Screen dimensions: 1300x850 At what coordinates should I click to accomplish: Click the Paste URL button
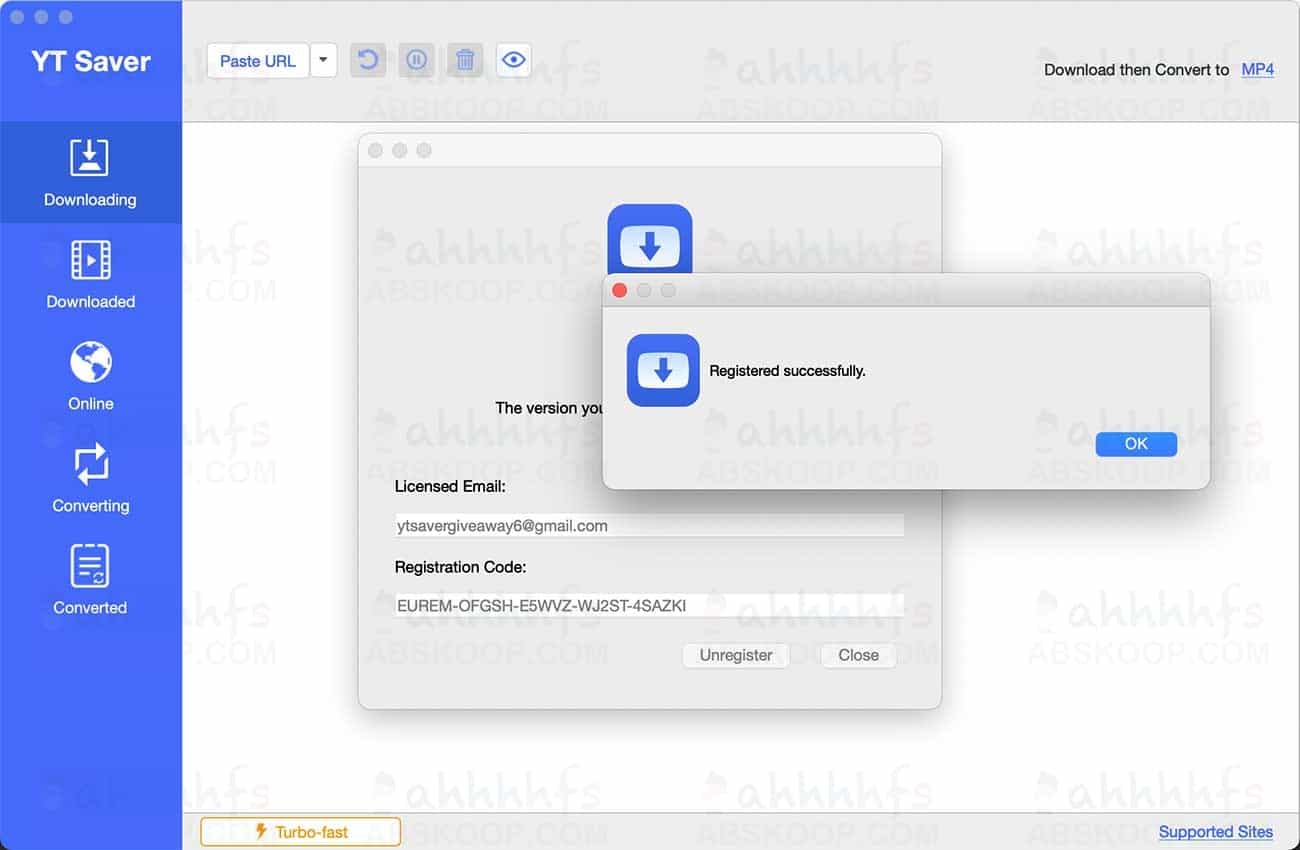258,61
